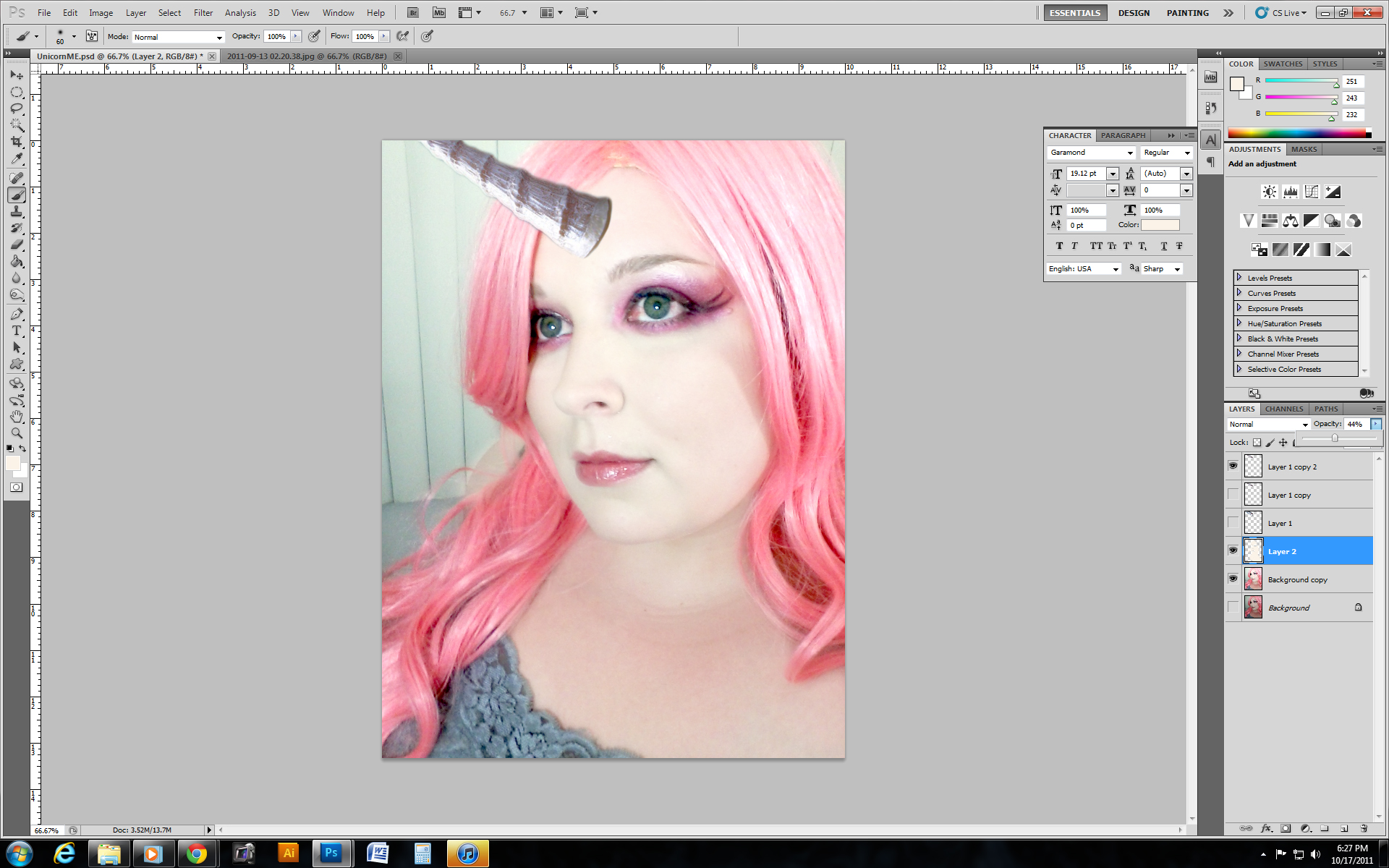Click the Layer 2 thumbnail
1389x868 pixels.
tap(1253, 551)
